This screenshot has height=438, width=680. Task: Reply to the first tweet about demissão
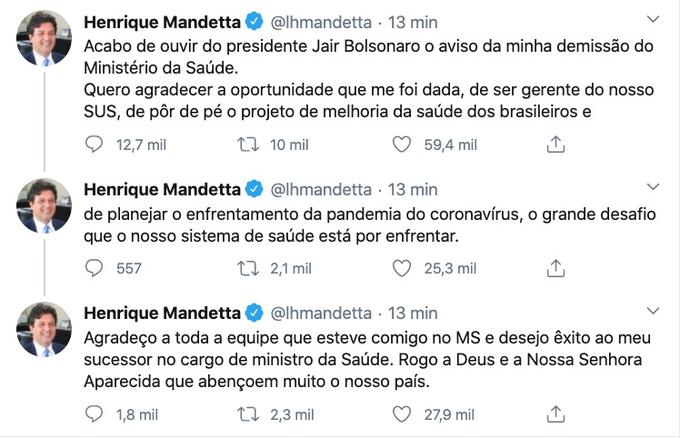tap(94, 145)
